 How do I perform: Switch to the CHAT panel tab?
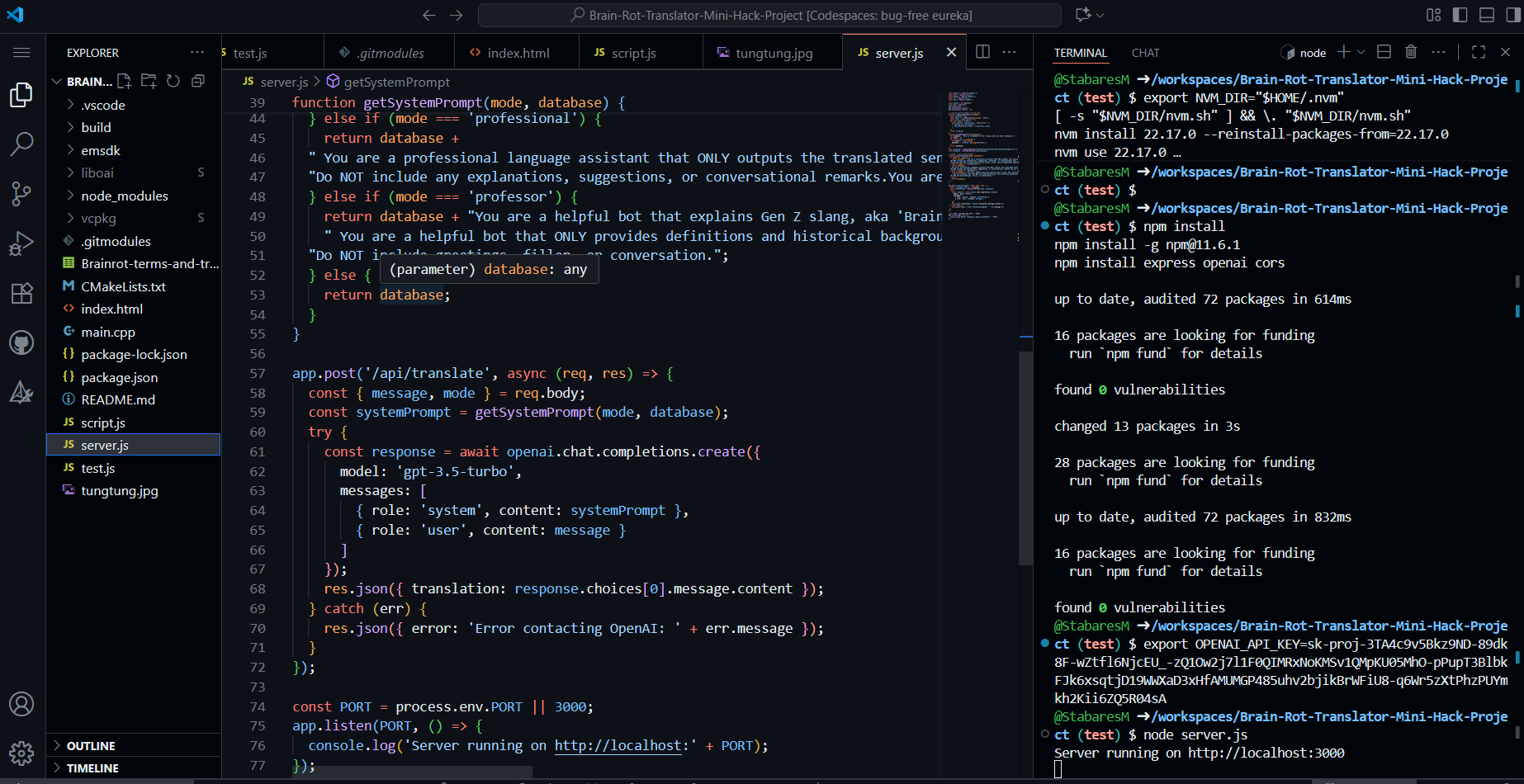click(x=1145, y=53)
